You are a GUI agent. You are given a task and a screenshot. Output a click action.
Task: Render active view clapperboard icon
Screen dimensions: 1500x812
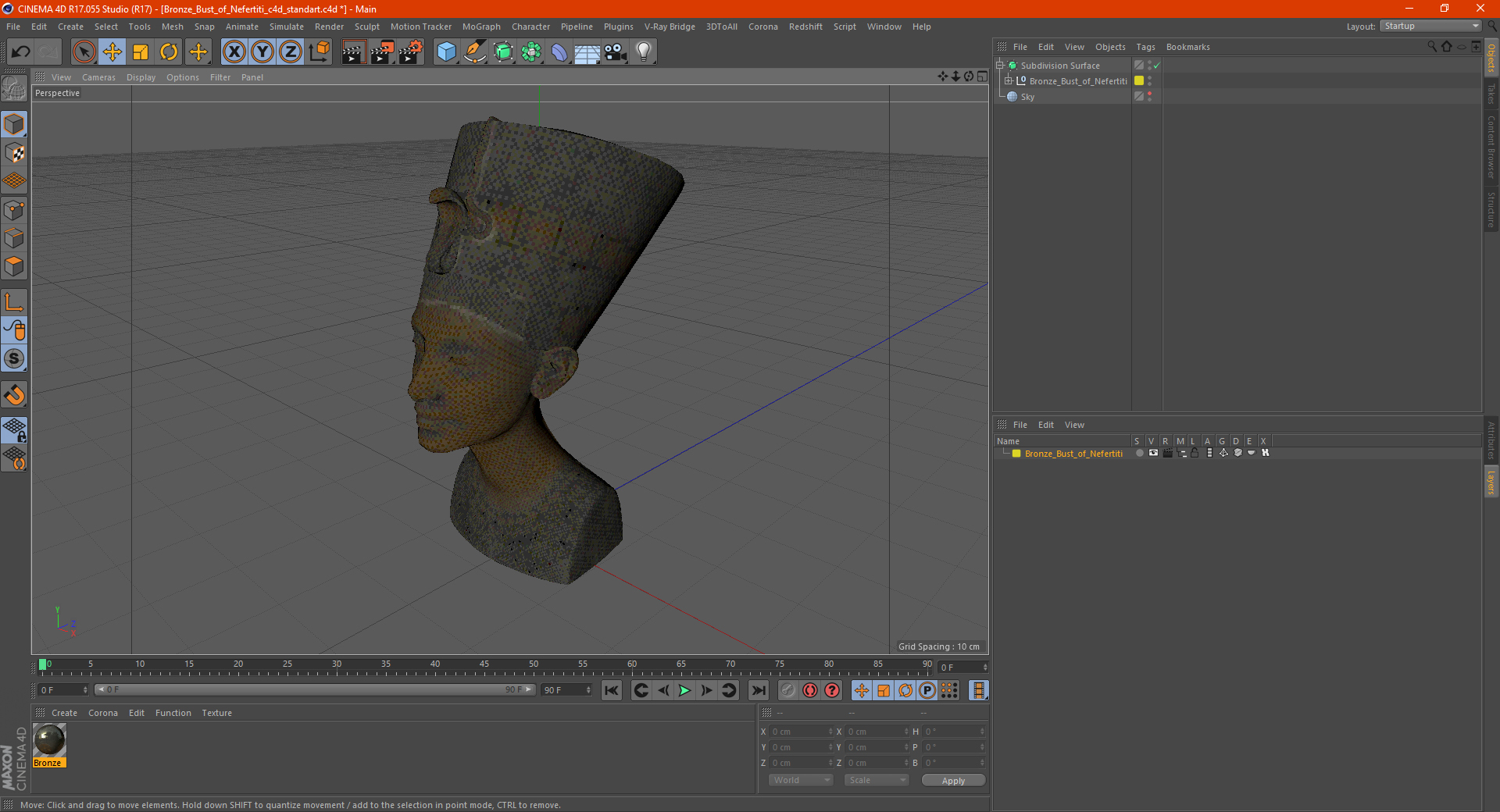[x=353, y=52]
